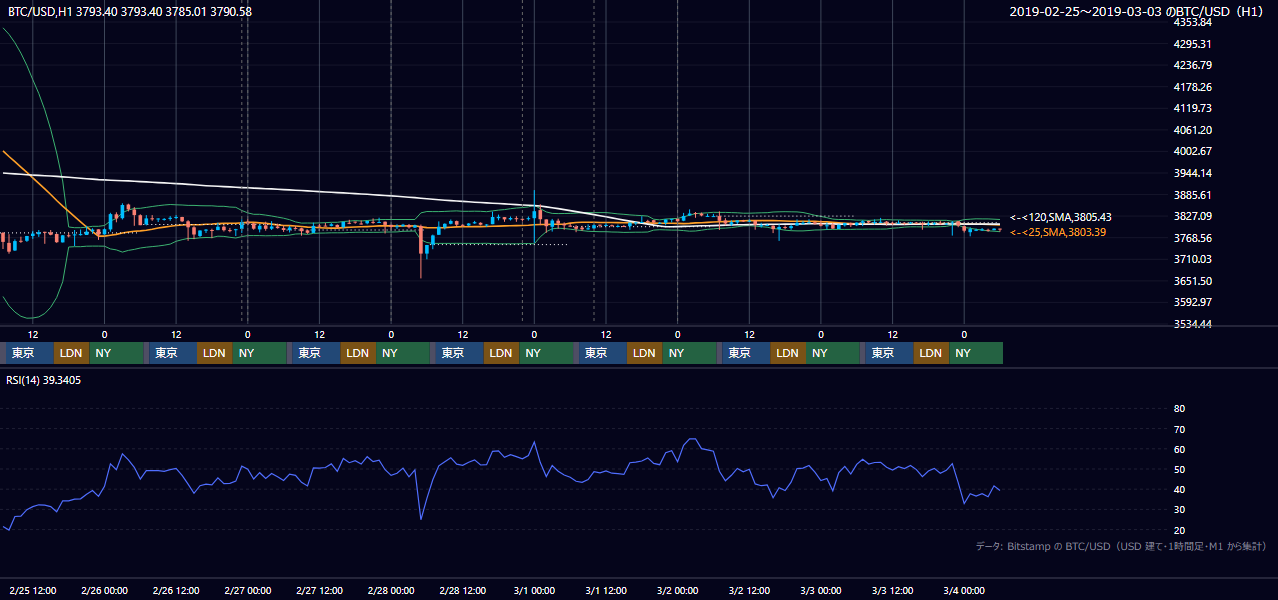Click the 4002.67 price axis label
Screen dimensions: 1278x600
(1193, 152)
